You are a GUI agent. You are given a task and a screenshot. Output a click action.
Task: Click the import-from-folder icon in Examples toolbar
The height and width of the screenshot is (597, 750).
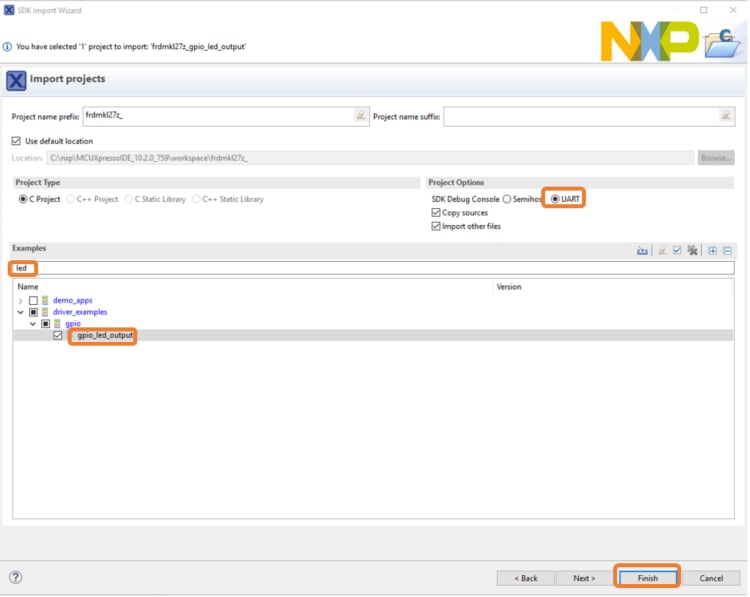(x=642, y=250)
